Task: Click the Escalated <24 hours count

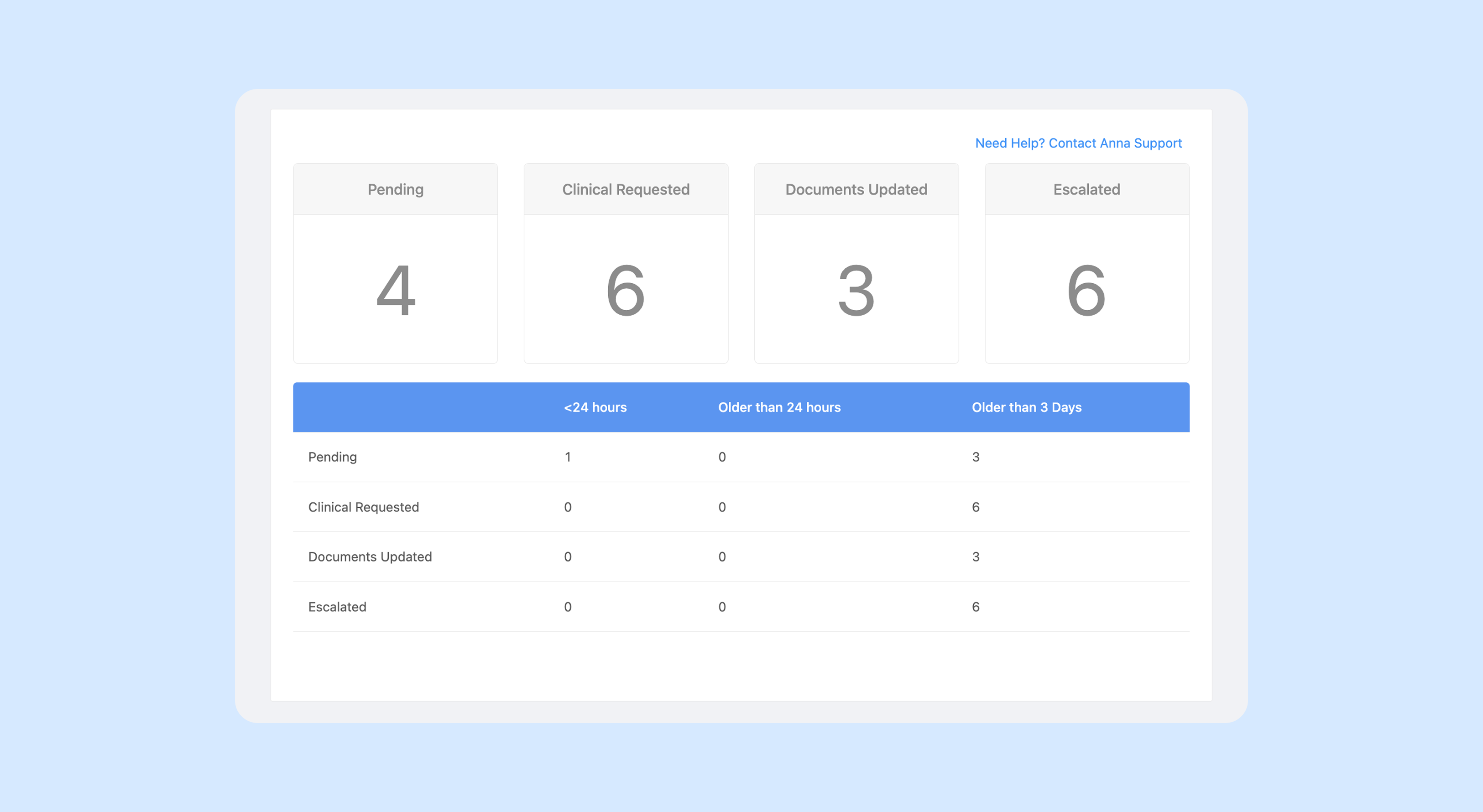Action: click(x=567, y=607)
